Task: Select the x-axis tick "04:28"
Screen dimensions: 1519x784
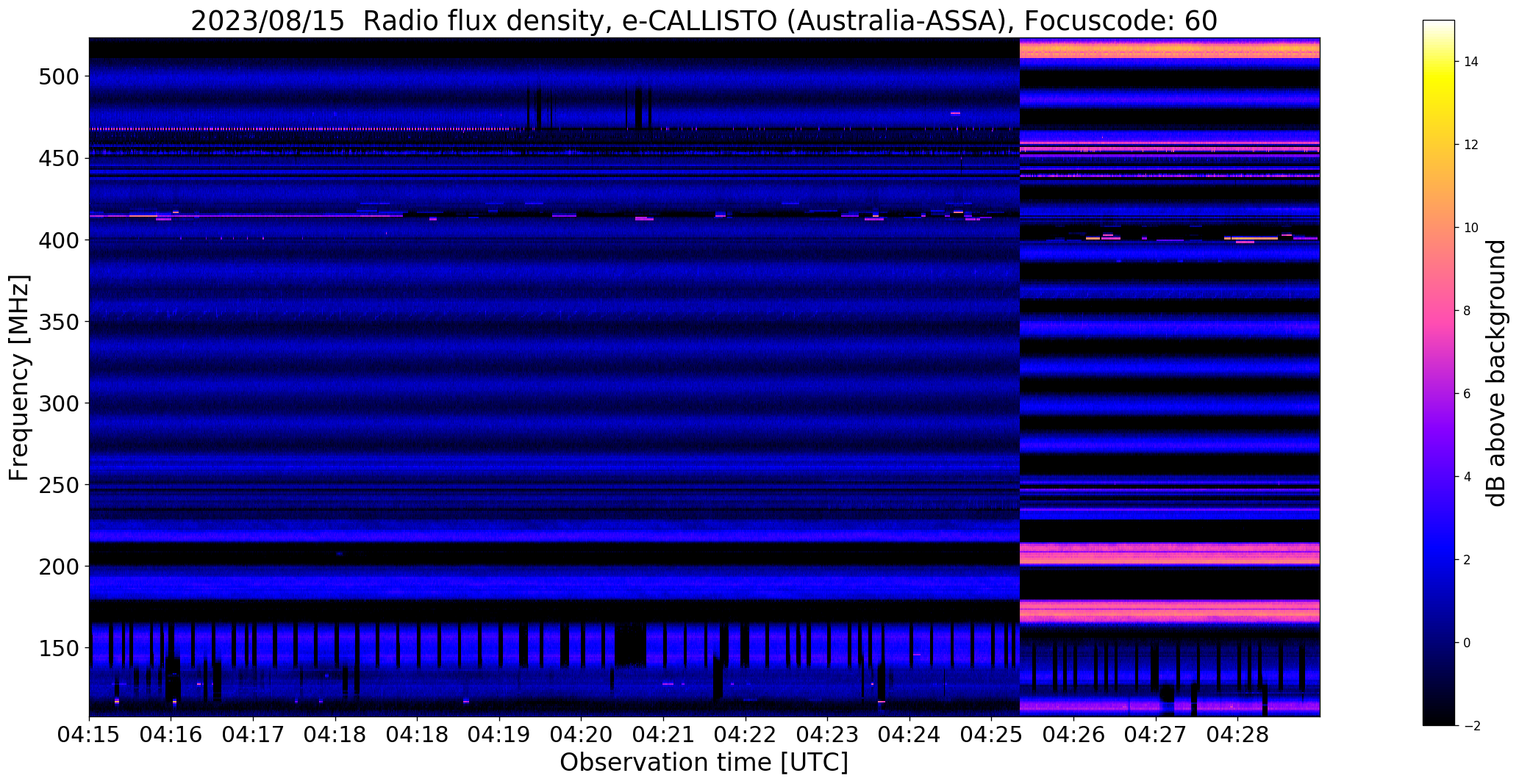Action: [1238, 736]
